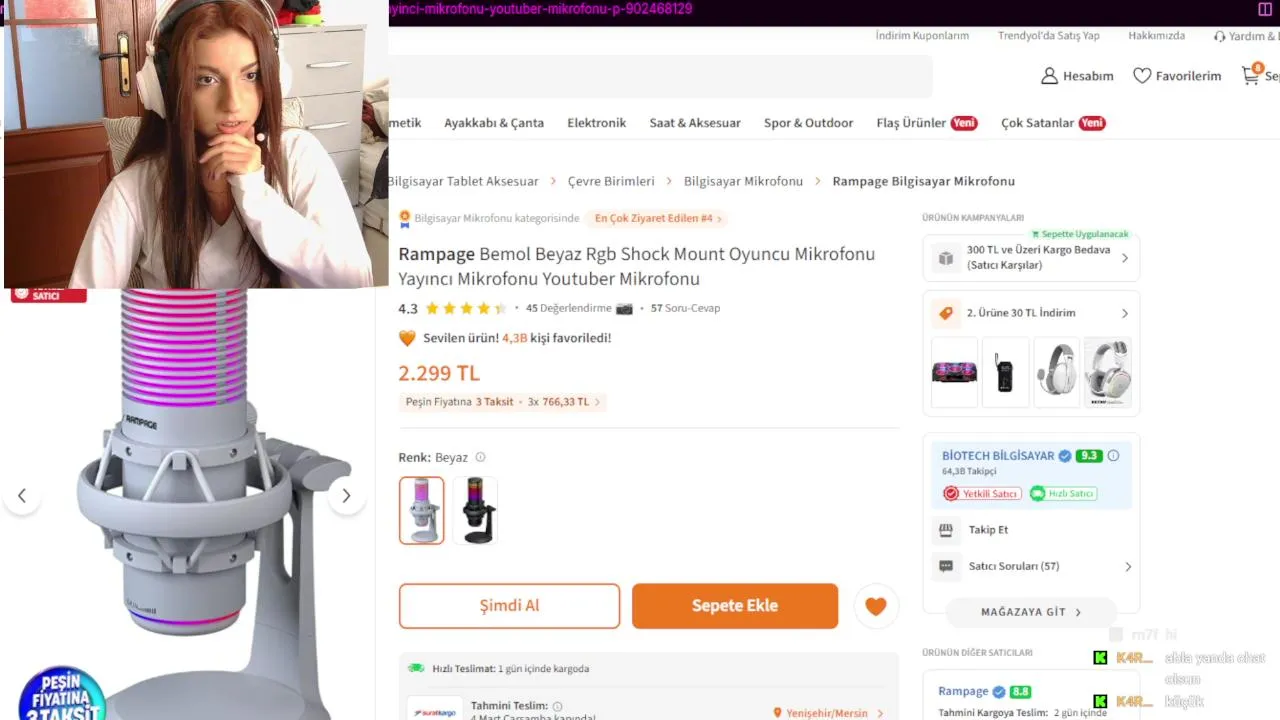Click the info icon next to seller score
This screenshot has width=1280, height=720.
[x=1113, y=456]
